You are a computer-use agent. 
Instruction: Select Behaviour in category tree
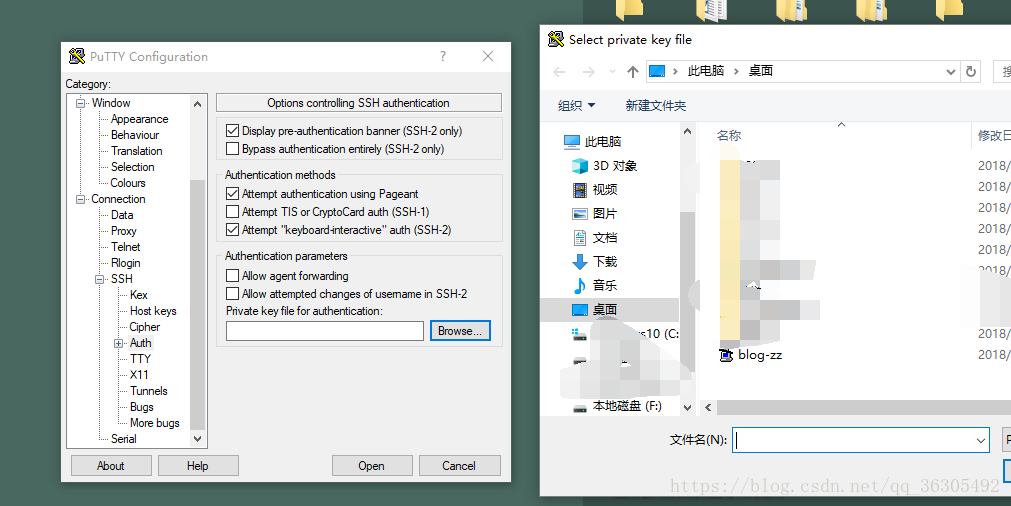pos(135,135)
